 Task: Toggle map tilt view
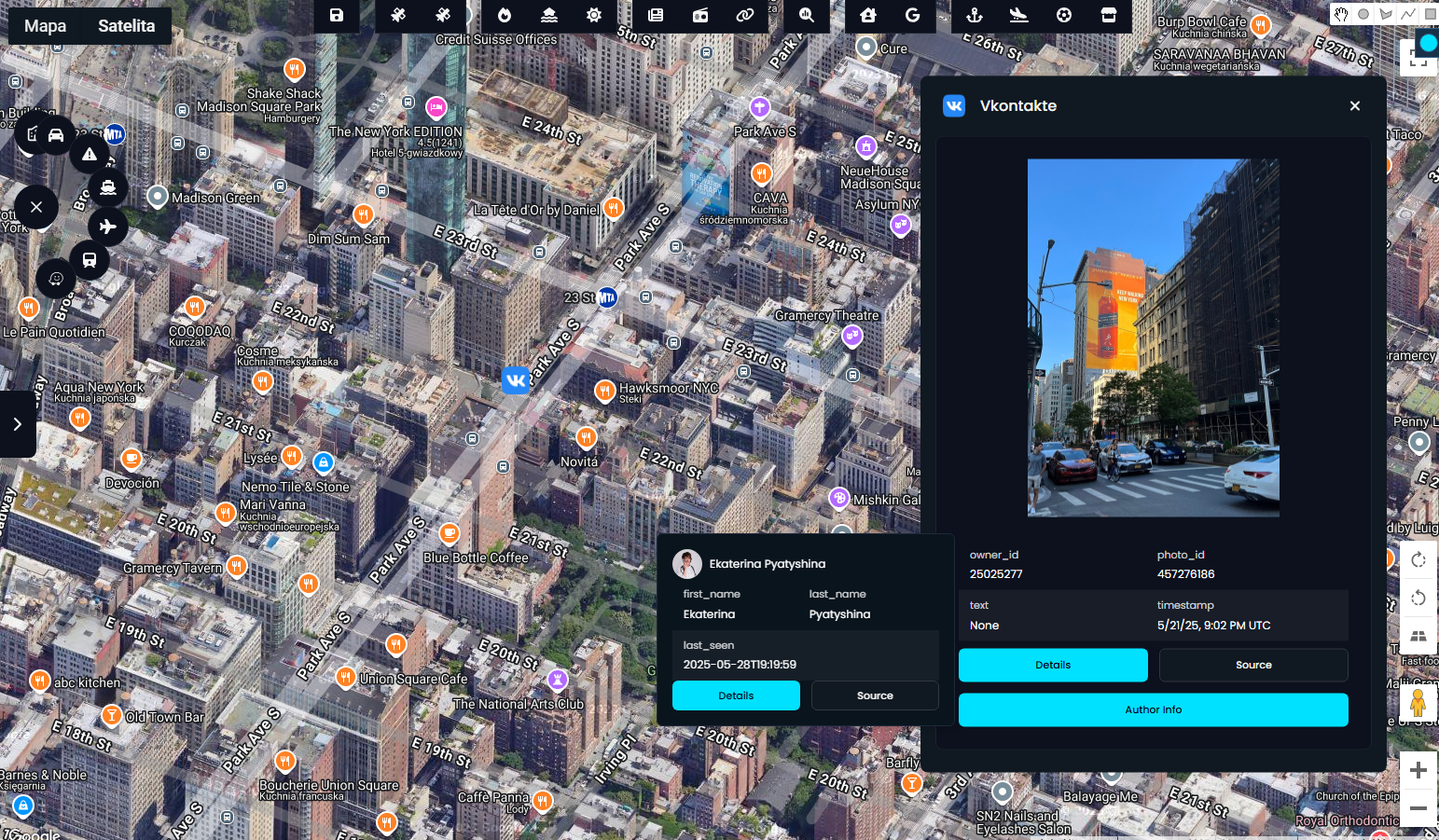coord(1418,636)
